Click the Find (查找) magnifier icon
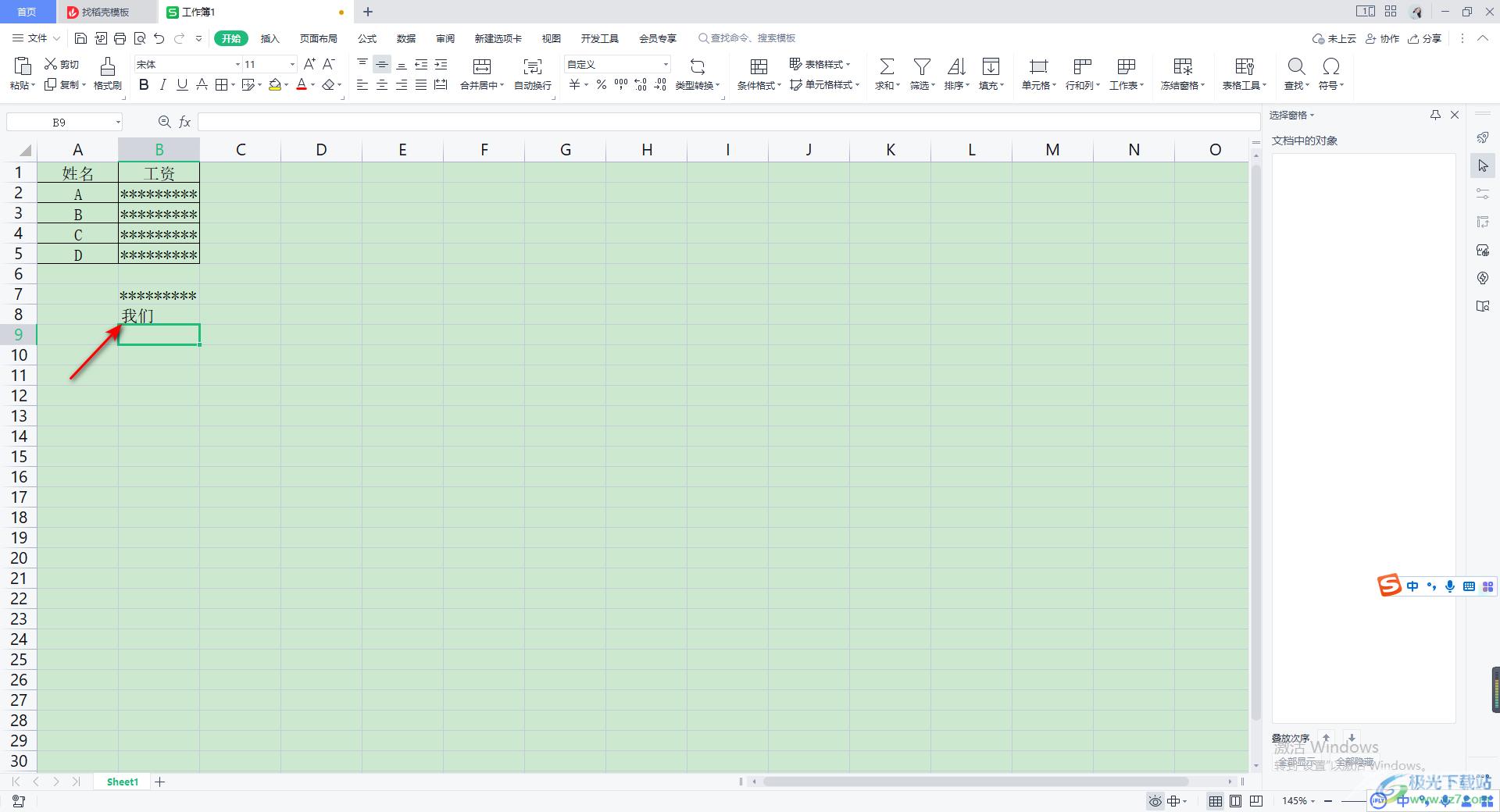 pyautogui.click(x=1296, y=66)
